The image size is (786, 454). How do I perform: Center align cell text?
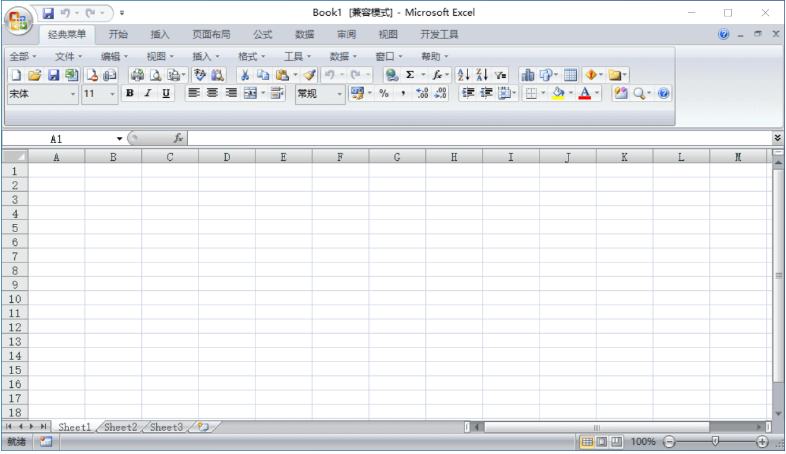coord(212,93)
